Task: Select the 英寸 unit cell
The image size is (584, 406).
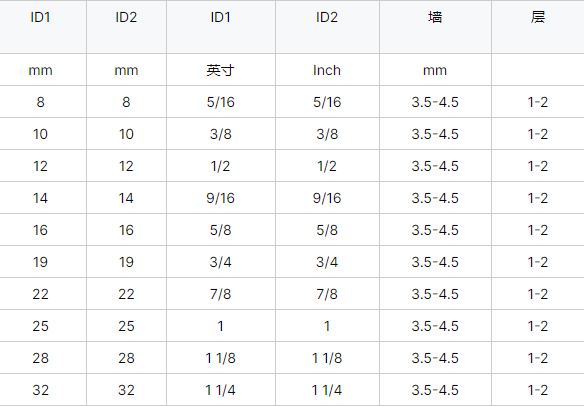Action: click(220, 70)
